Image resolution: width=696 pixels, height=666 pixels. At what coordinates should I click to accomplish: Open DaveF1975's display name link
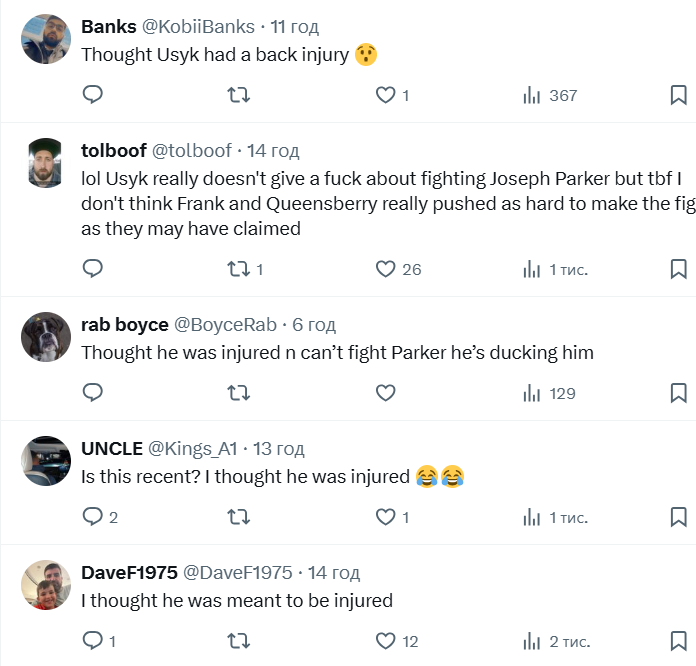tap(129, 573)
